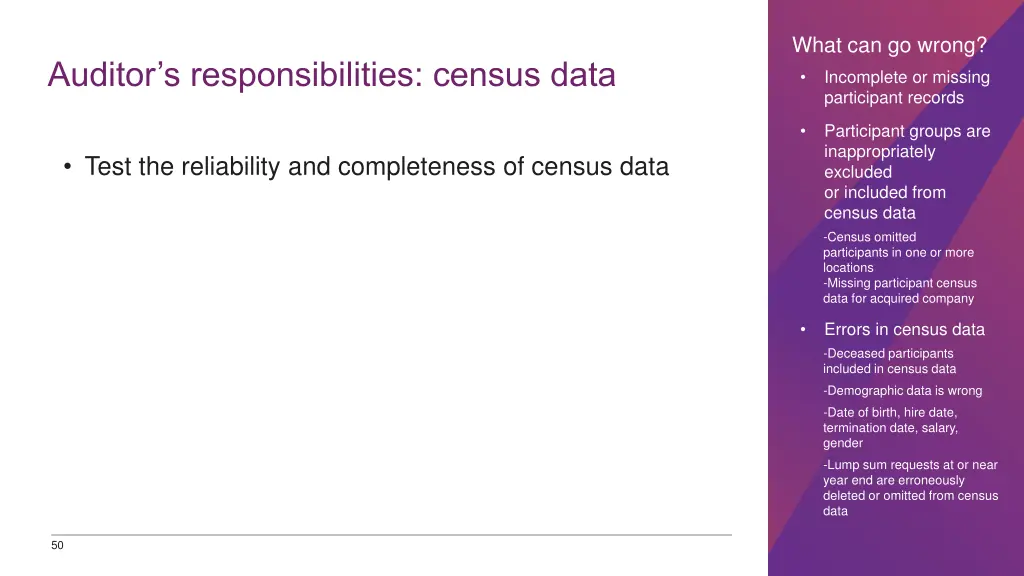
Task: Select the "Demographic data is wrong" line
Action: click(902, 391)
